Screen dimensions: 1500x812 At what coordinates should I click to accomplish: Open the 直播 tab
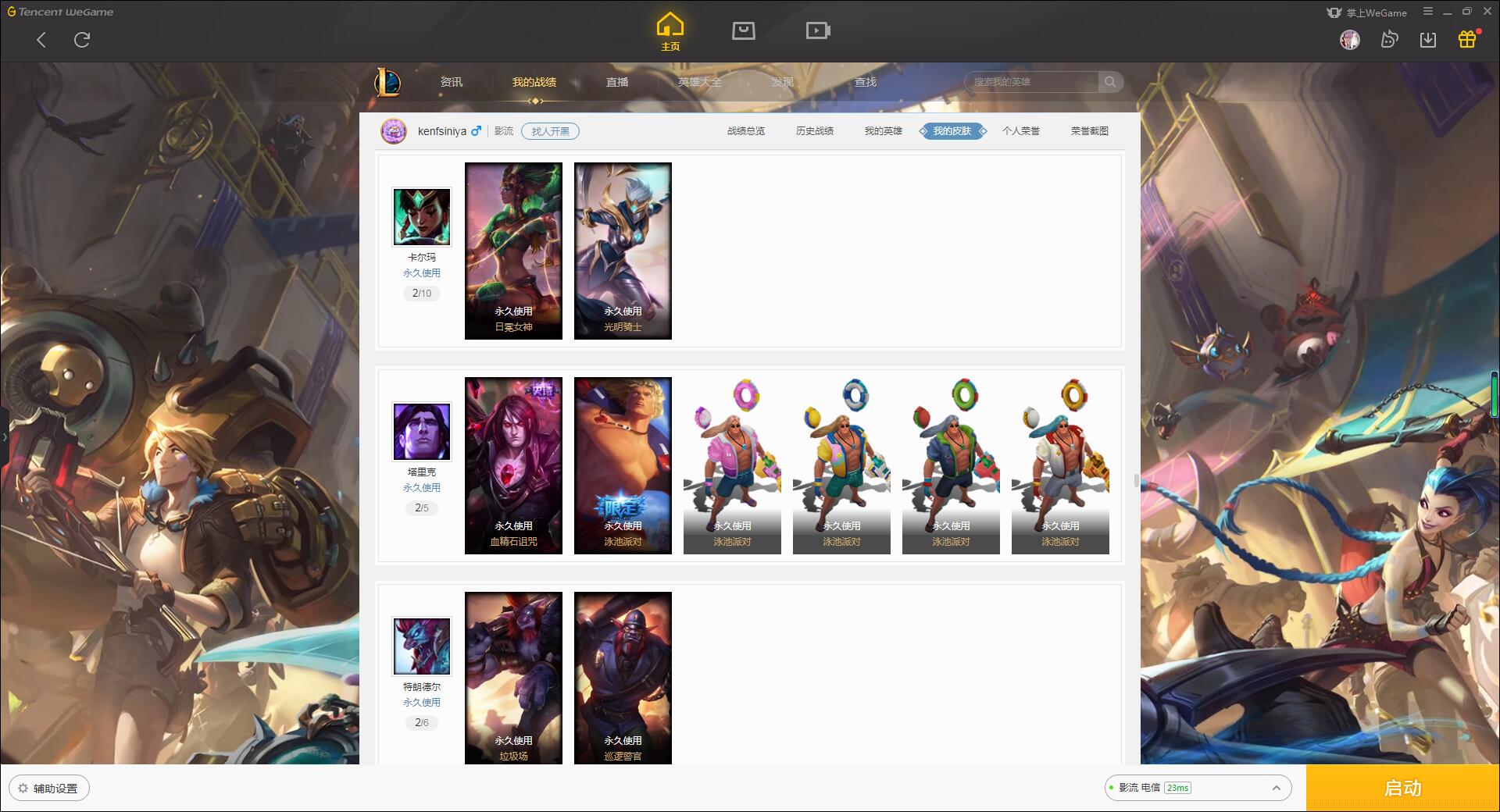point(617,82)
